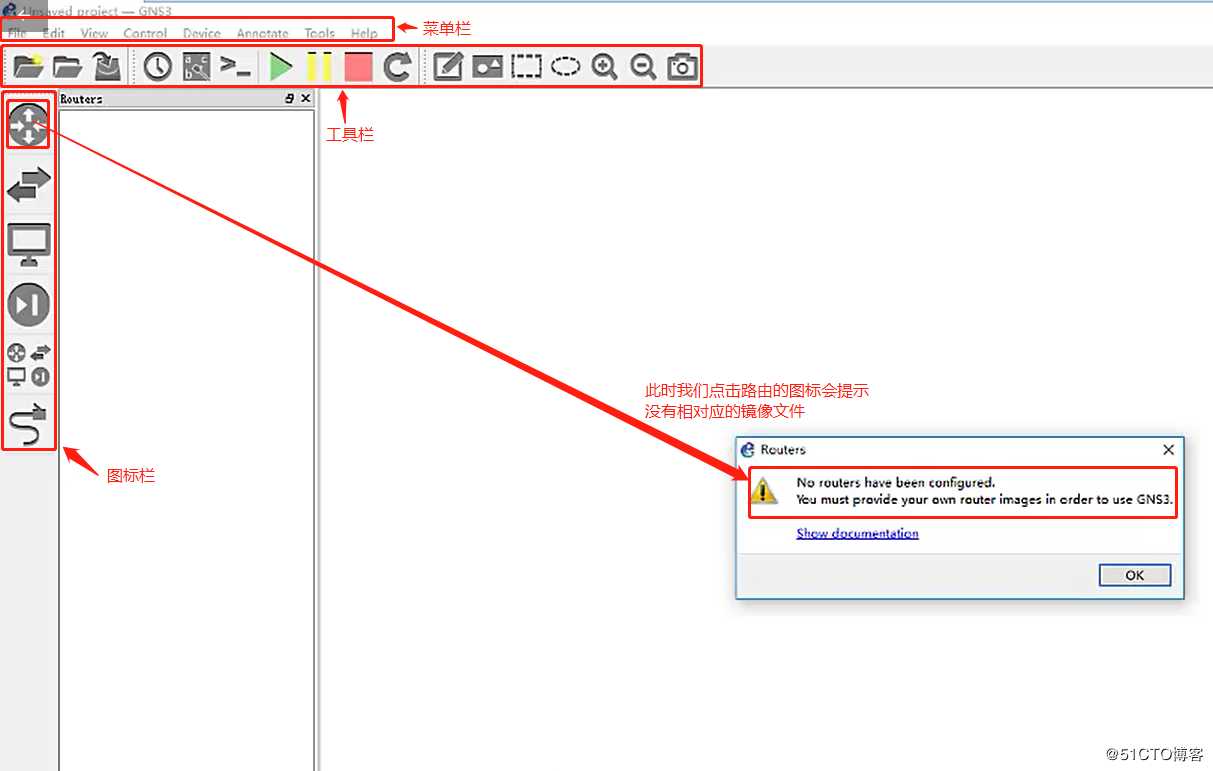
Task: Browse all devices icon
Action: click(x=28, y=365)
